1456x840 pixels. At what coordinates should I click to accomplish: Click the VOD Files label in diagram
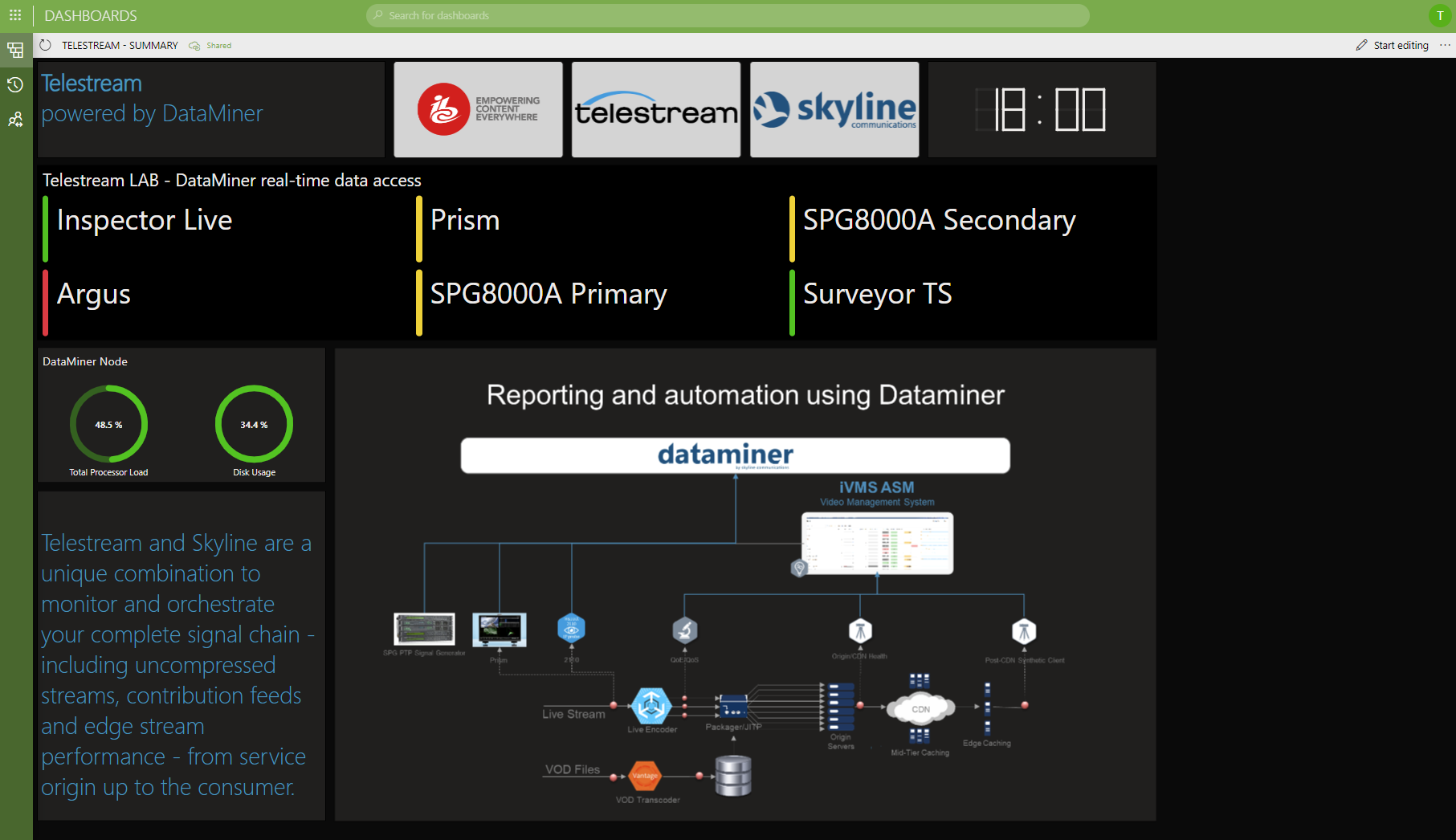click(x=573, y=769)
